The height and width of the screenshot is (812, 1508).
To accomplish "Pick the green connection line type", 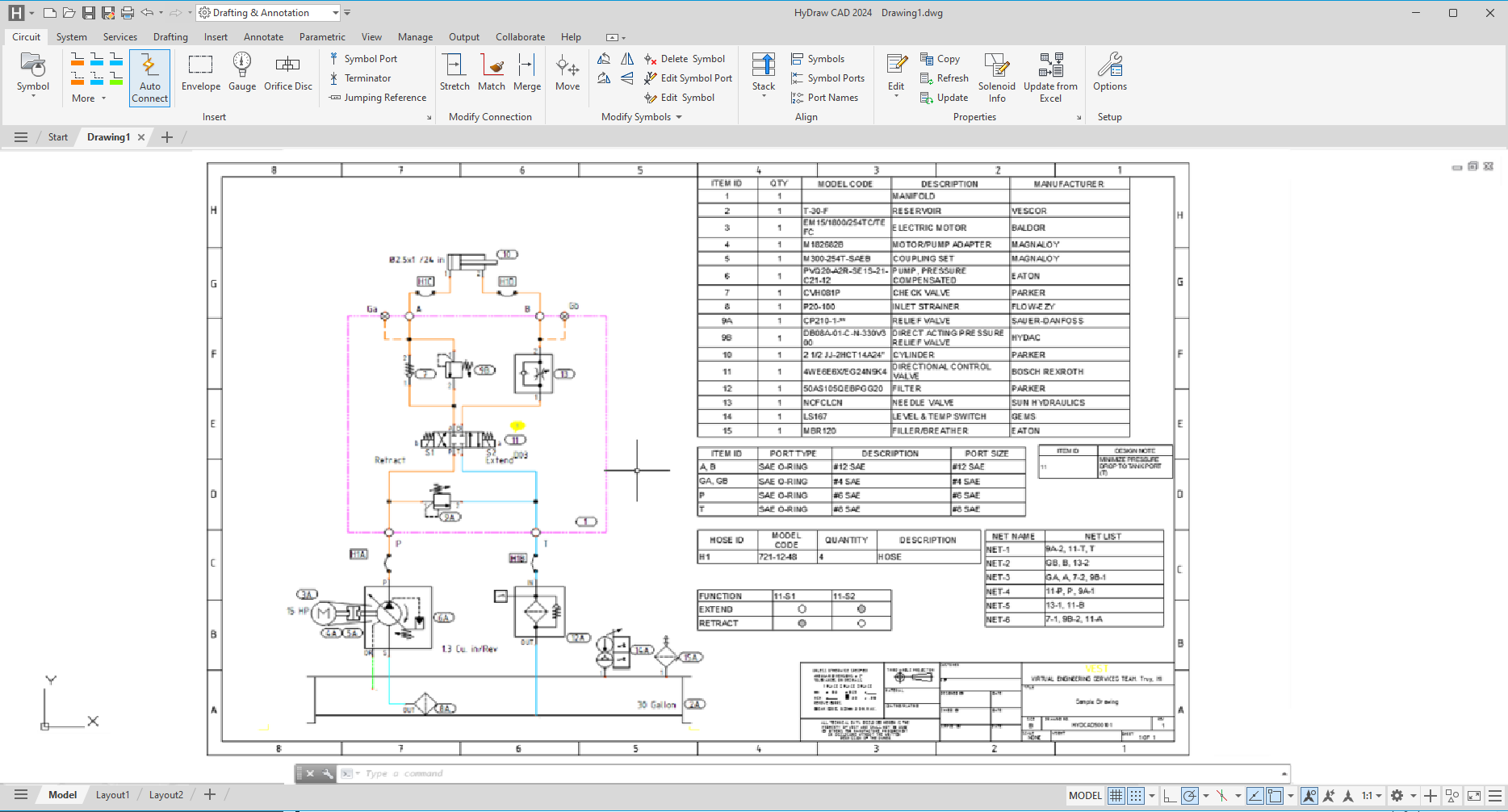I will [x=116, y=78].
